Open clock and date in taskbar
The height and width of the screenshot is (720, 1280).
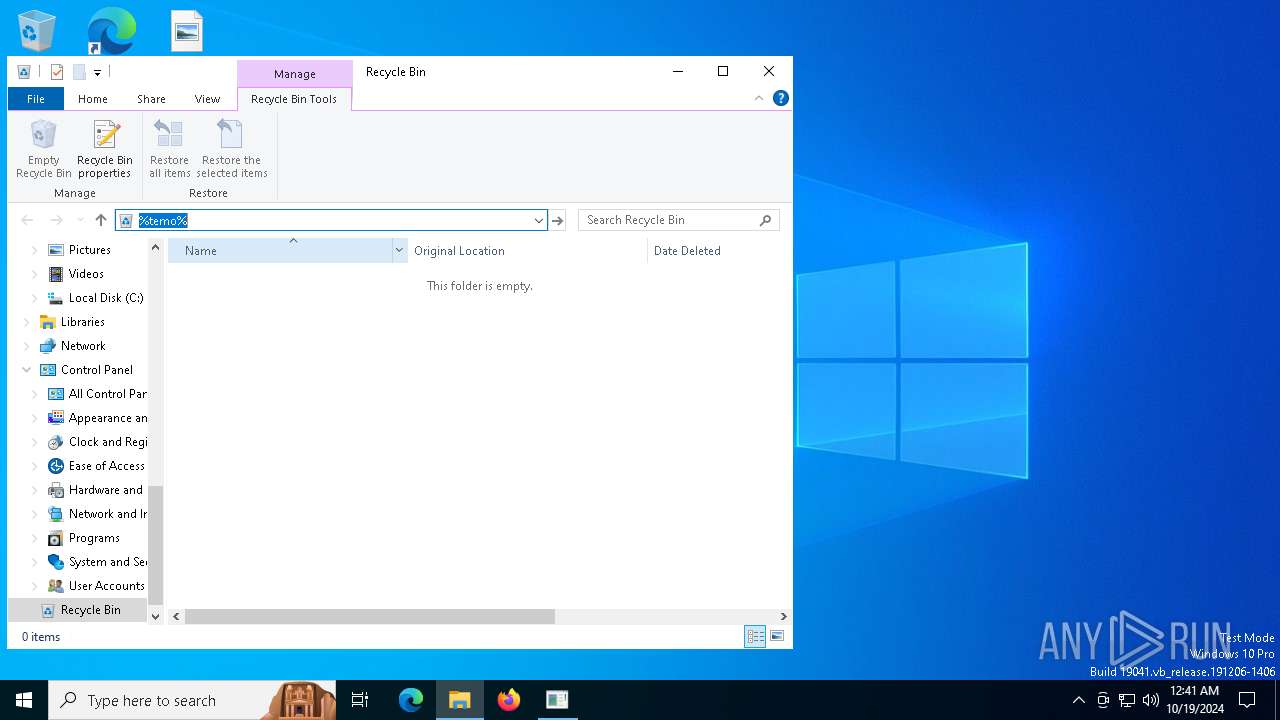pos(1195,700)
